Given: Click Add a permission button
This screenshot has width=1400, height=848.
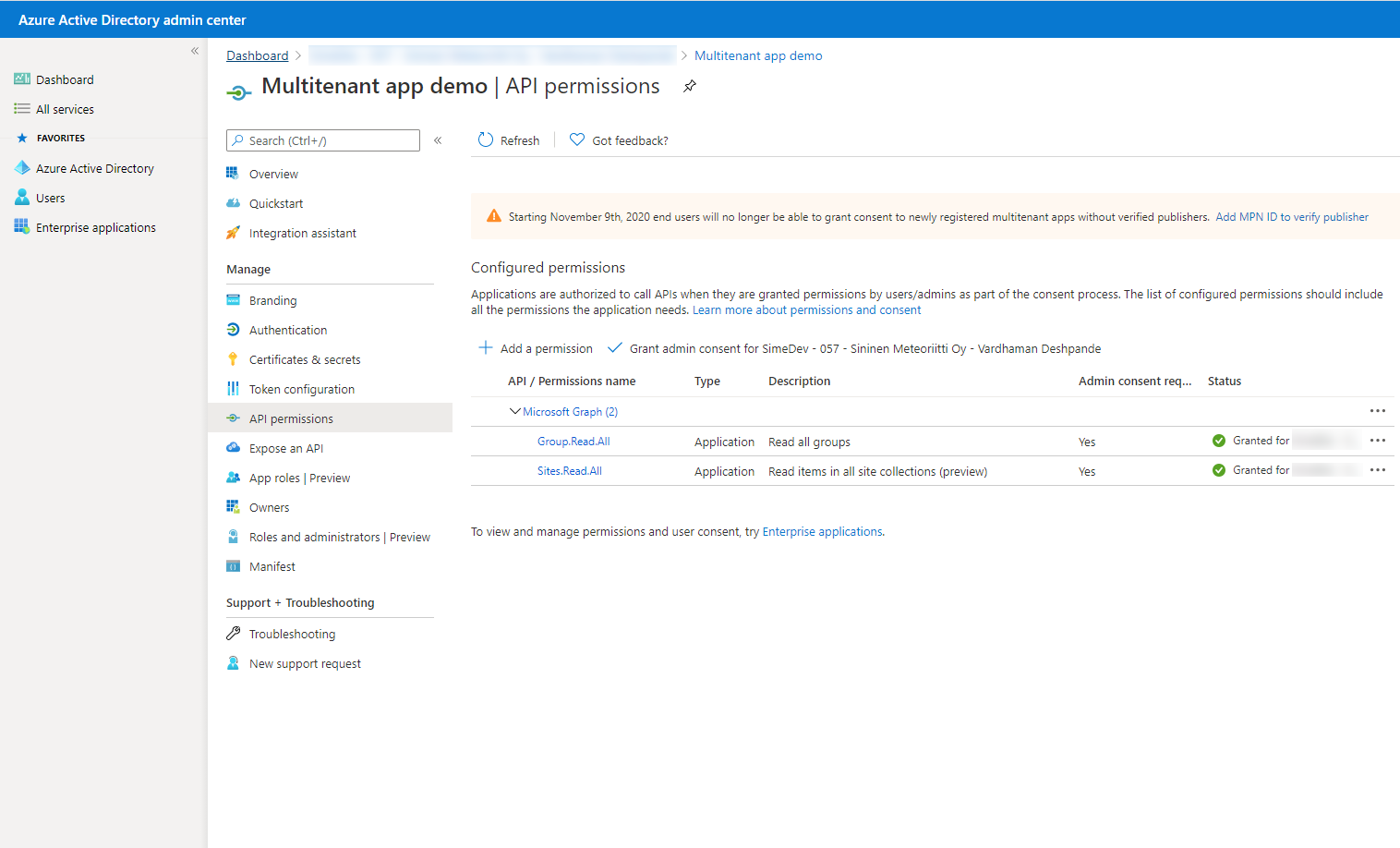Looking at the screenshot, I should pyautogui.click(x=536, y=348).
